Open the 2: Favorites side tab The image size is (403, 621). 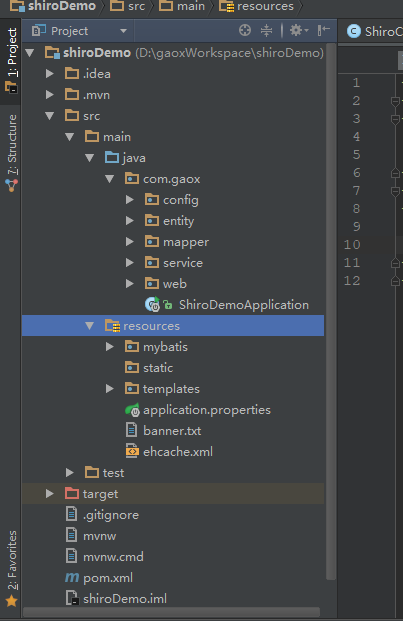11,568
